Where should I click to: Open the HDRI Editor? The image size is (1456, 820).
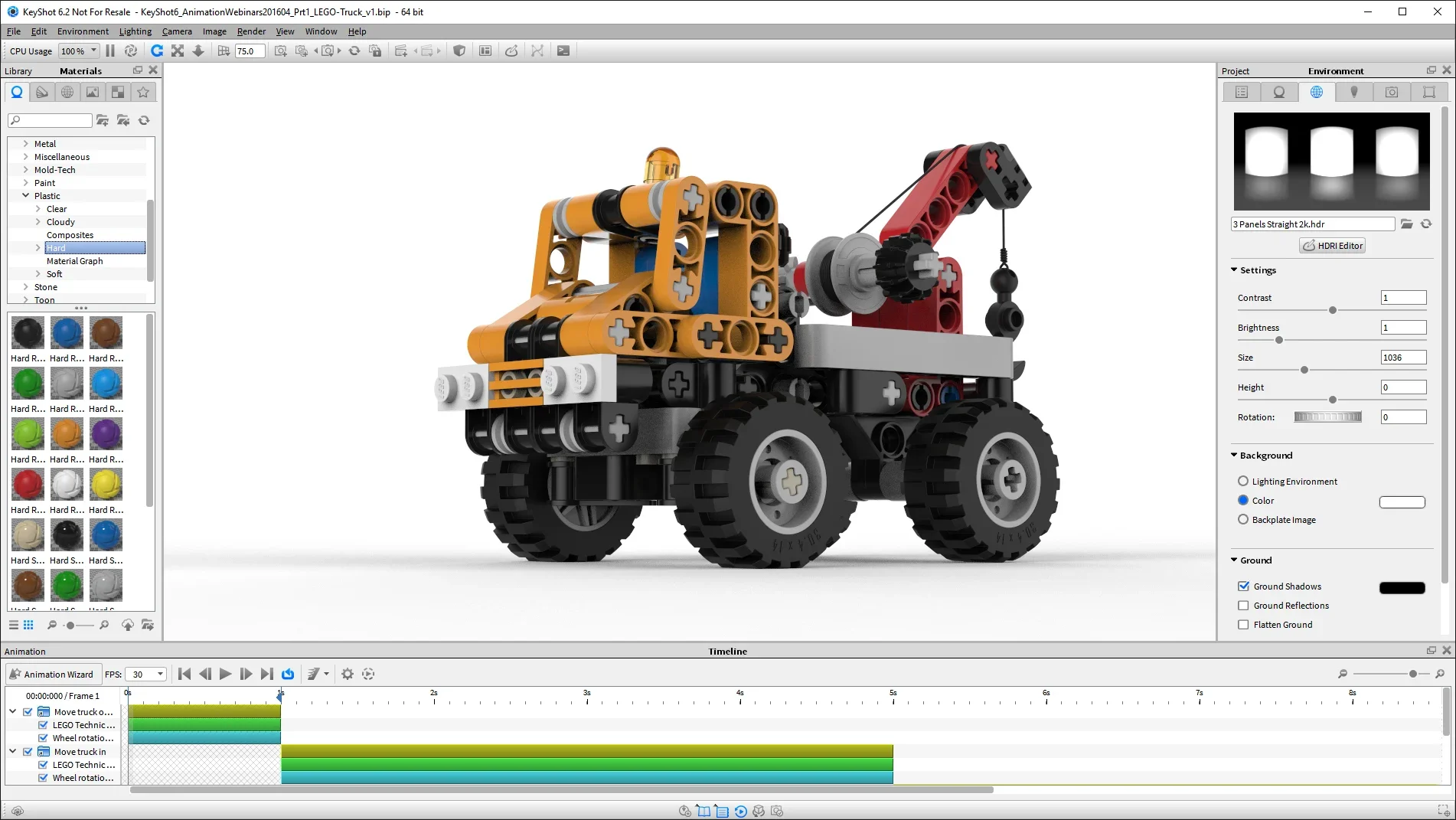coord(1331,245)
